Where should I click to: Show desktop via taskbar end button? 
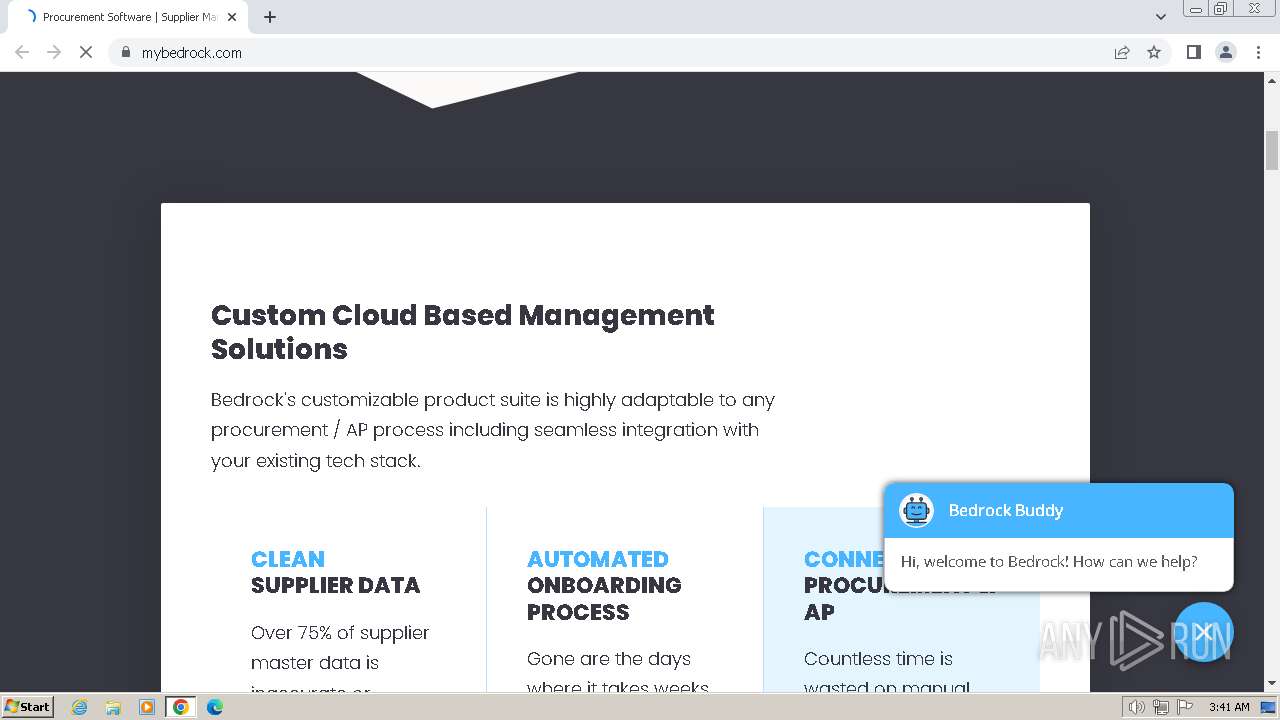[1269, 707]
